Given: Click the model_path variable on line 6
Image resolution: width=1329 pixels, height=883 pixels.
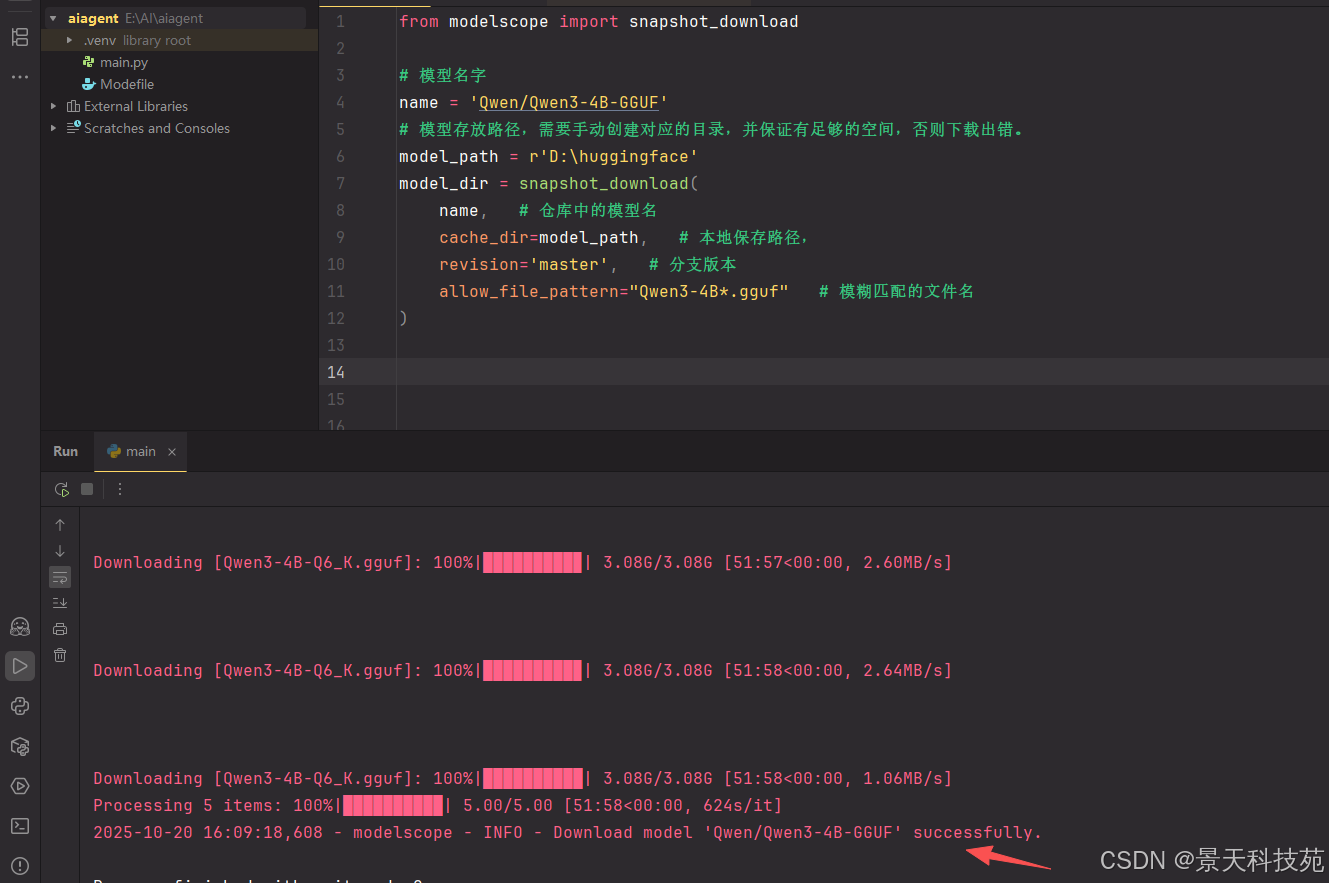Looking at the screenshot, I should pos(448,156).
